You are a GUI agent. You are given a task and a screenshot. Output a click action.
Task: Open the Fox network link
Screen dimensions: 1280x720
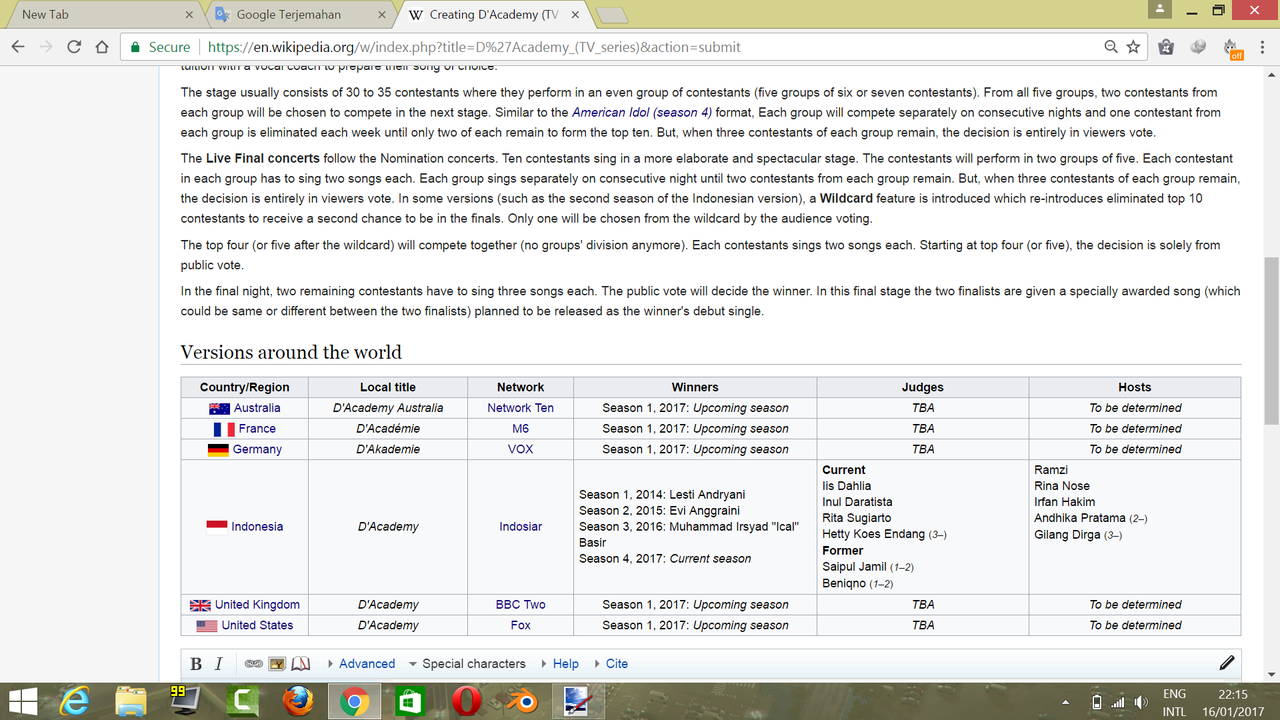point(520,626)
